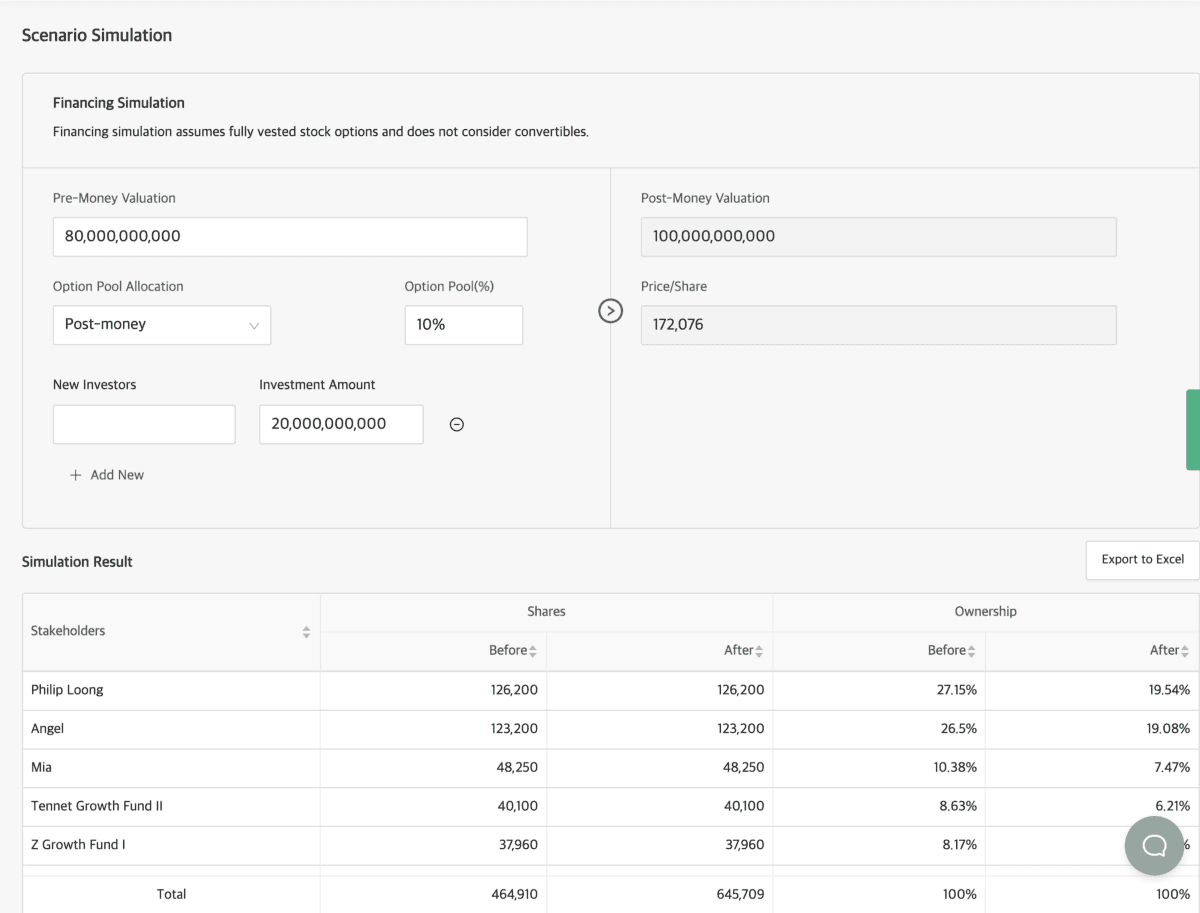Click the Price/Share value field
This screenshot has height=913, width=1200.
pos(879,325)
